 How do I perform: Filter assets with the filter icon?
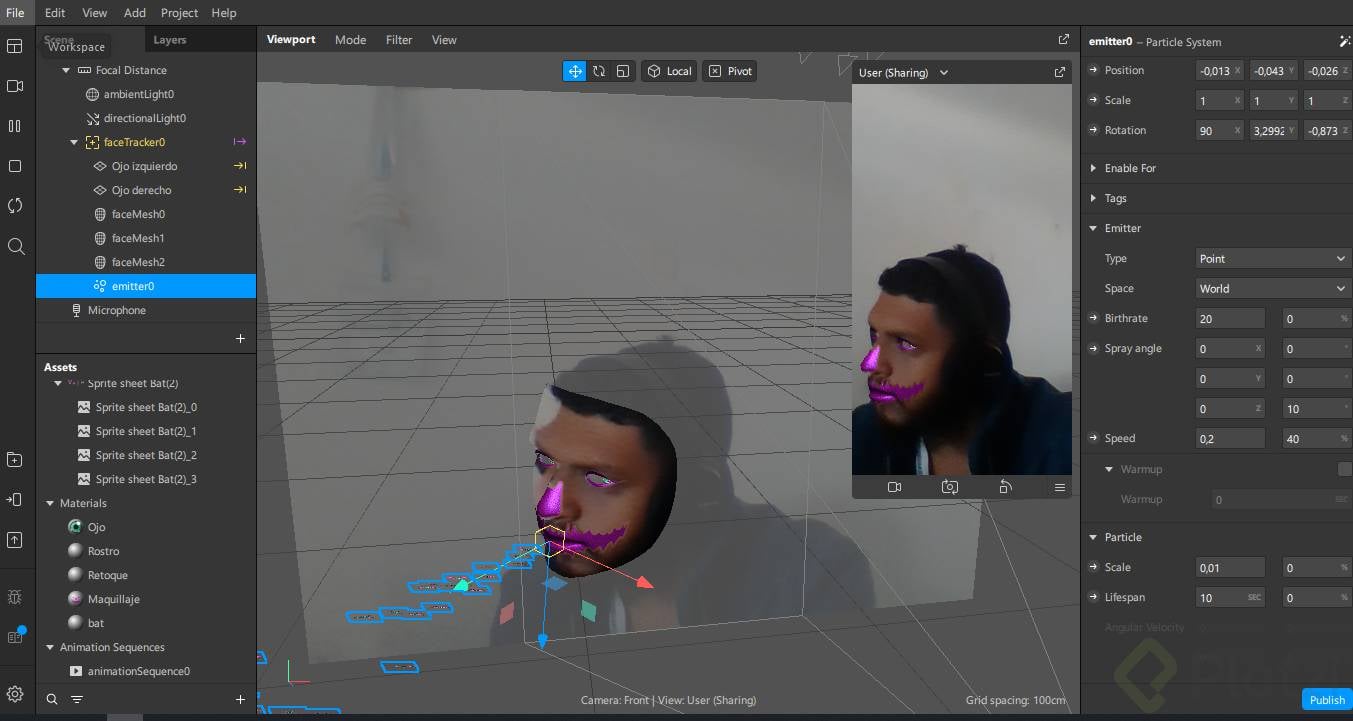pyautogui.click(x=77, y=699)
